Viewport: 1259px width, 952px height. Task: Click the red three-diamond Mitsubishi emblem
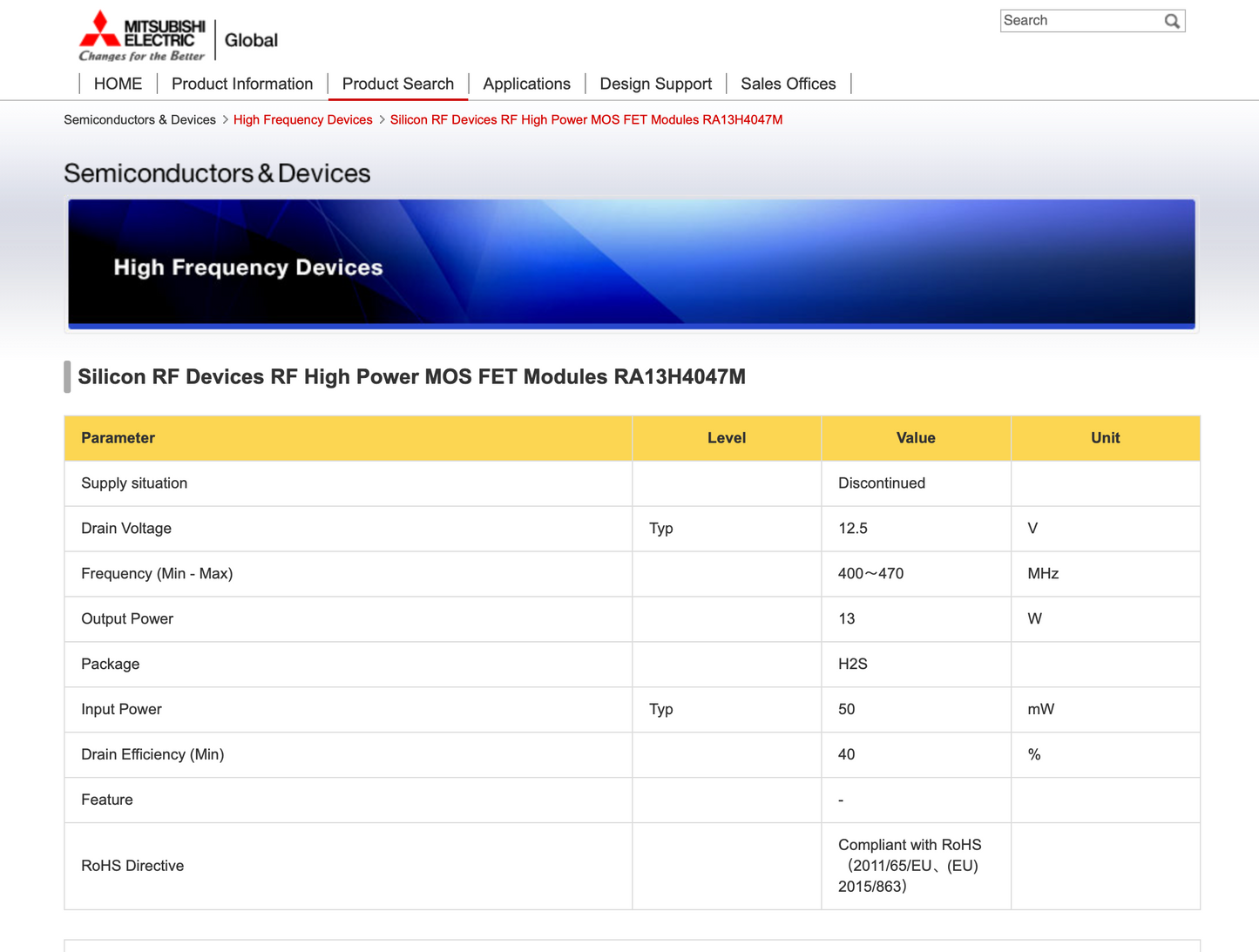[98, 29]
